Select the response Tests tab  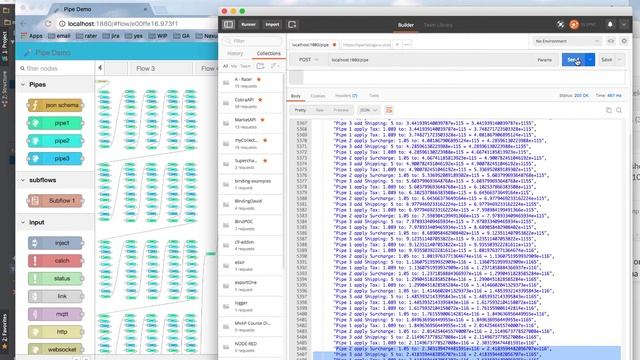point(374,96)
